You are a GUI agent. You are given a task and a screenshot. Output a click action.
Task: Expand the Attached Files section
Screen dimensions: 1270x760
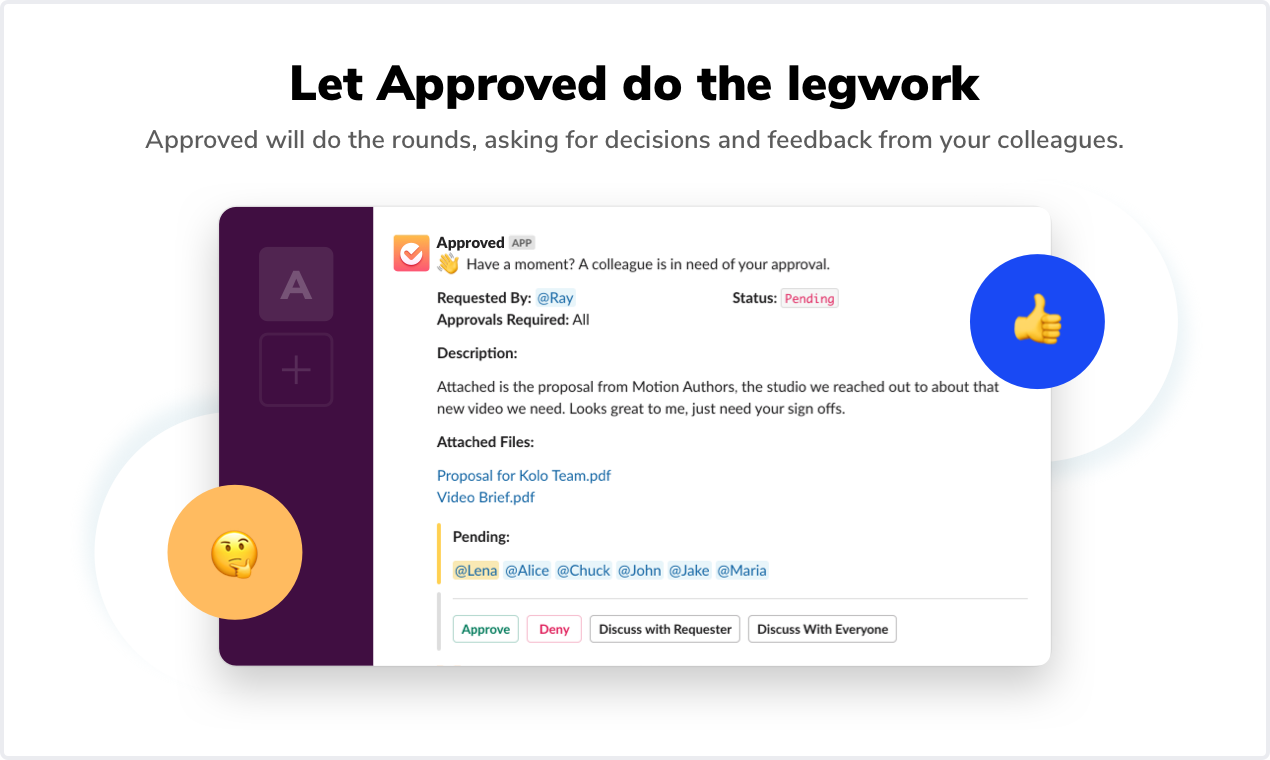(x=486, y=441)
